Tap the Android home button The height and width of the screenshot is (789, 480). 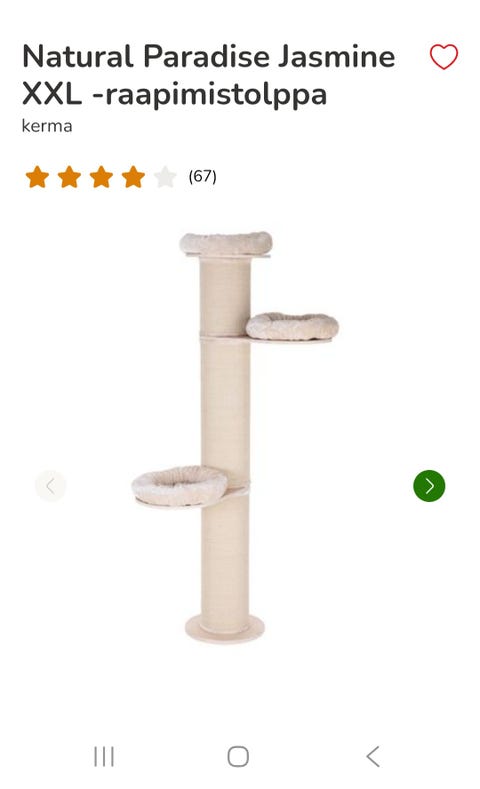pos(238,756)
